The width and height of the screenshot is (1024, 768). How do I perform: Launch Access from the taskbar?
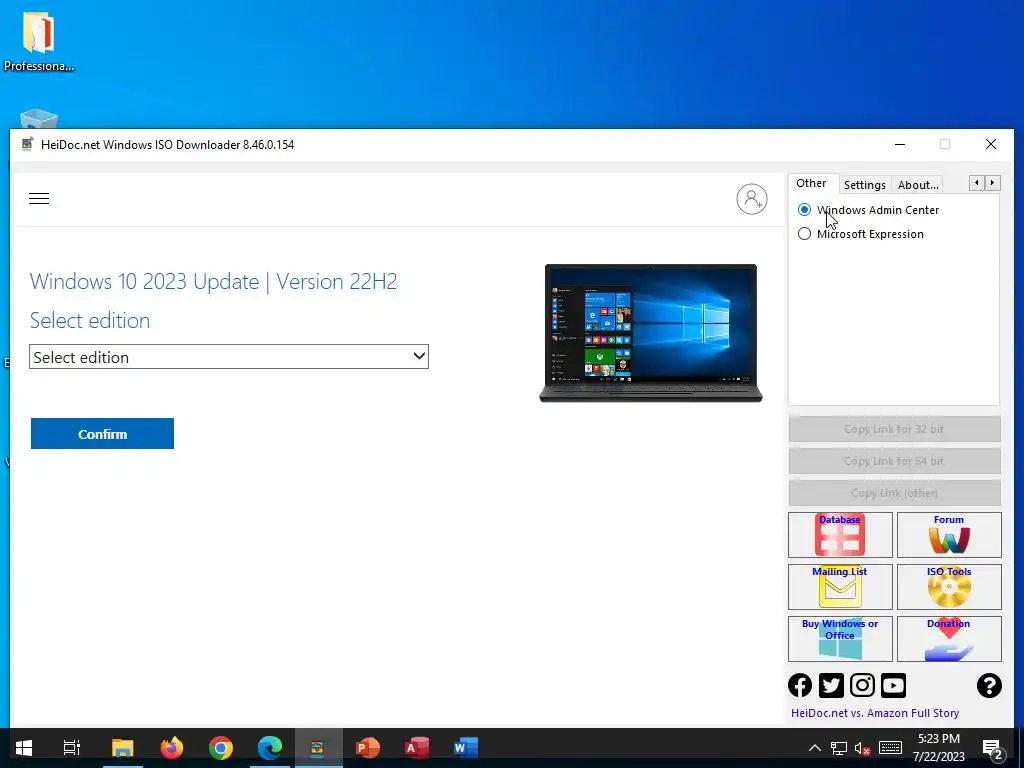(417, 748)
